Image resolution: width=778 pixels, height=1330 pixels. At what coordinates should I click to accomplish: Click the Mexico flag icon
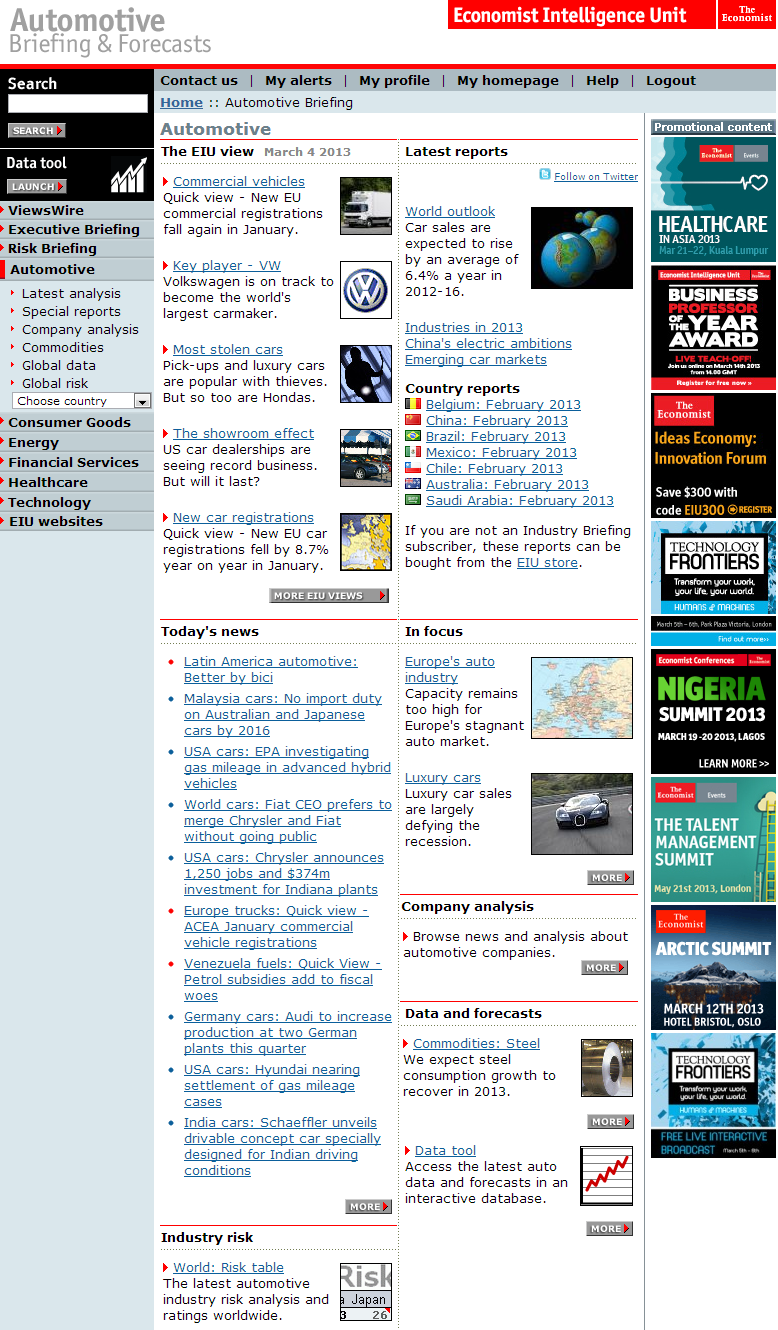click(413, 452)
